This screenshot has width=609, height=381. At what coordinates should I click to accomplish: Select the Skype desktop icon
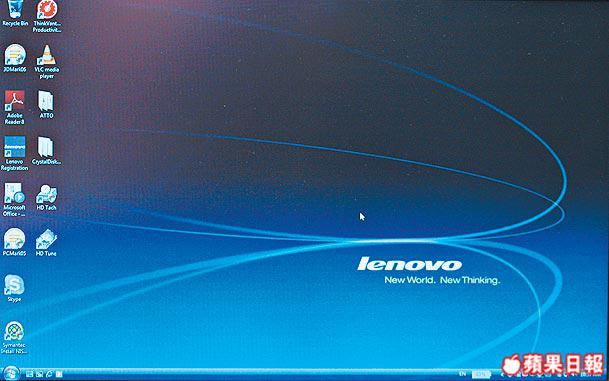pos(14,288)
